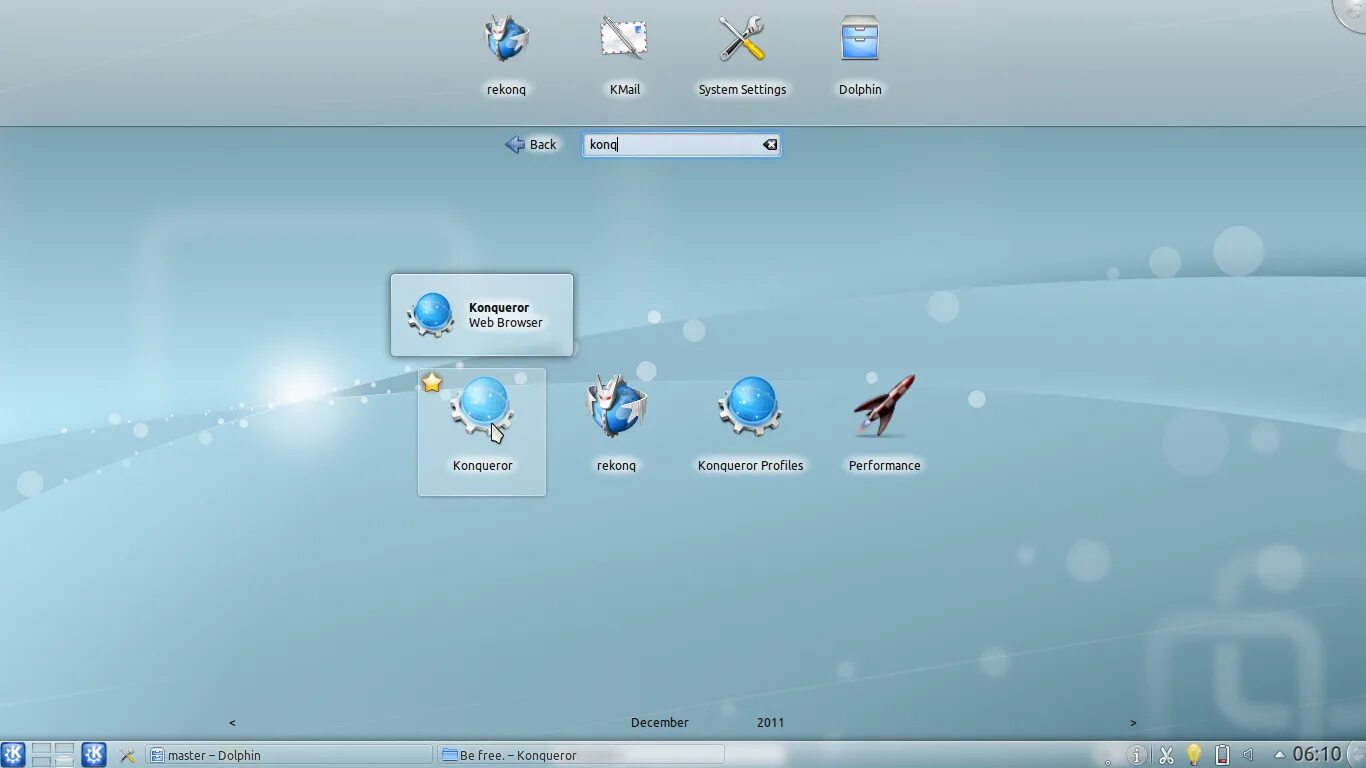This screenshot has width=1366, height=768.
Task: Go back using the Back button
Action: (x=531, y=145)
